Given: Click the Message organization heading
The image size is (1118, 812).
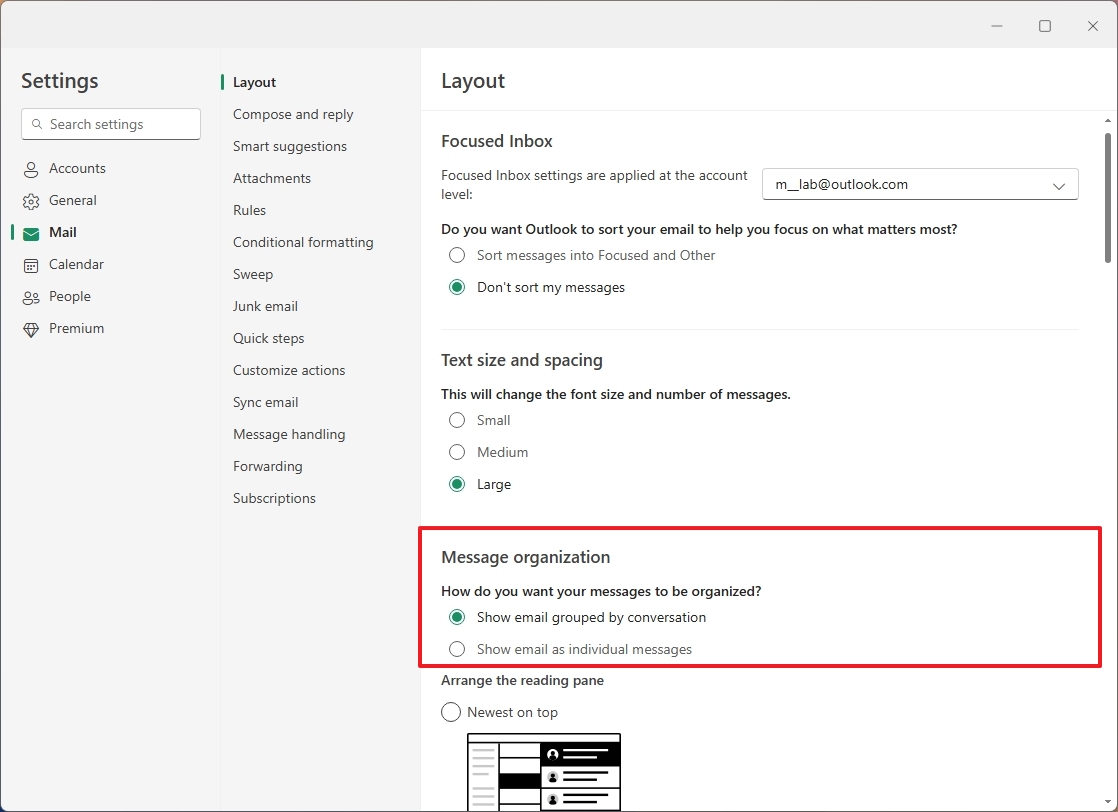Looking at the screenshot, I should pos(525,557).
